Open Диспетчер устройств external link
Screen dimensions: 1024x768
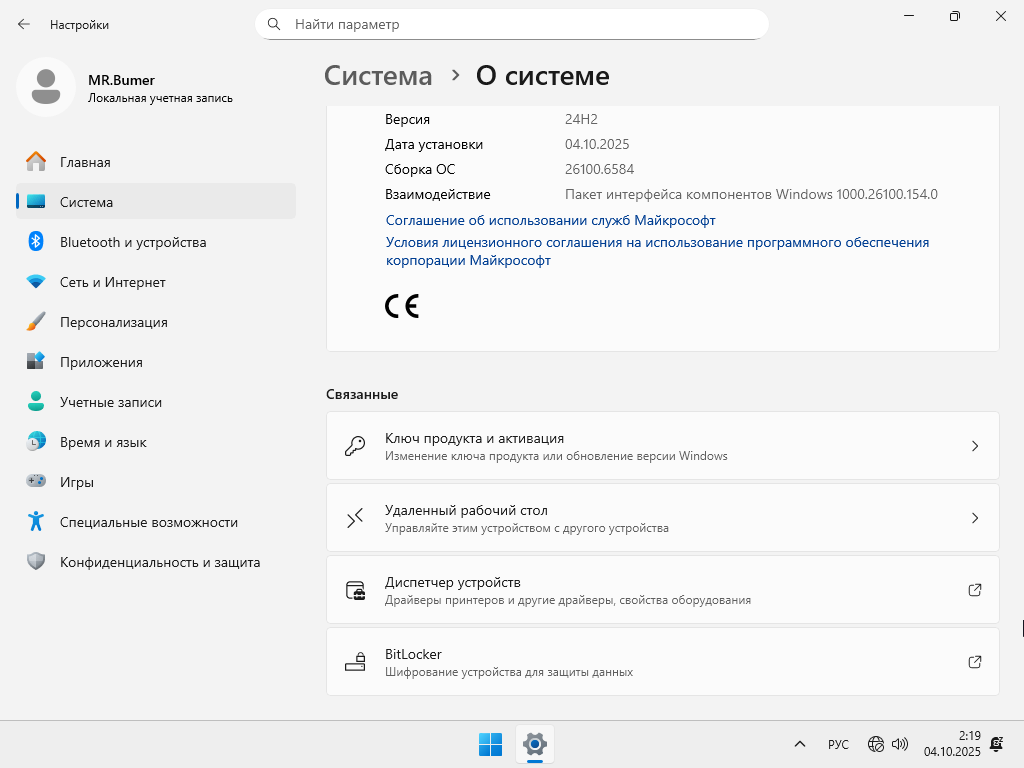pyautogui.click(x=662, y=590)
